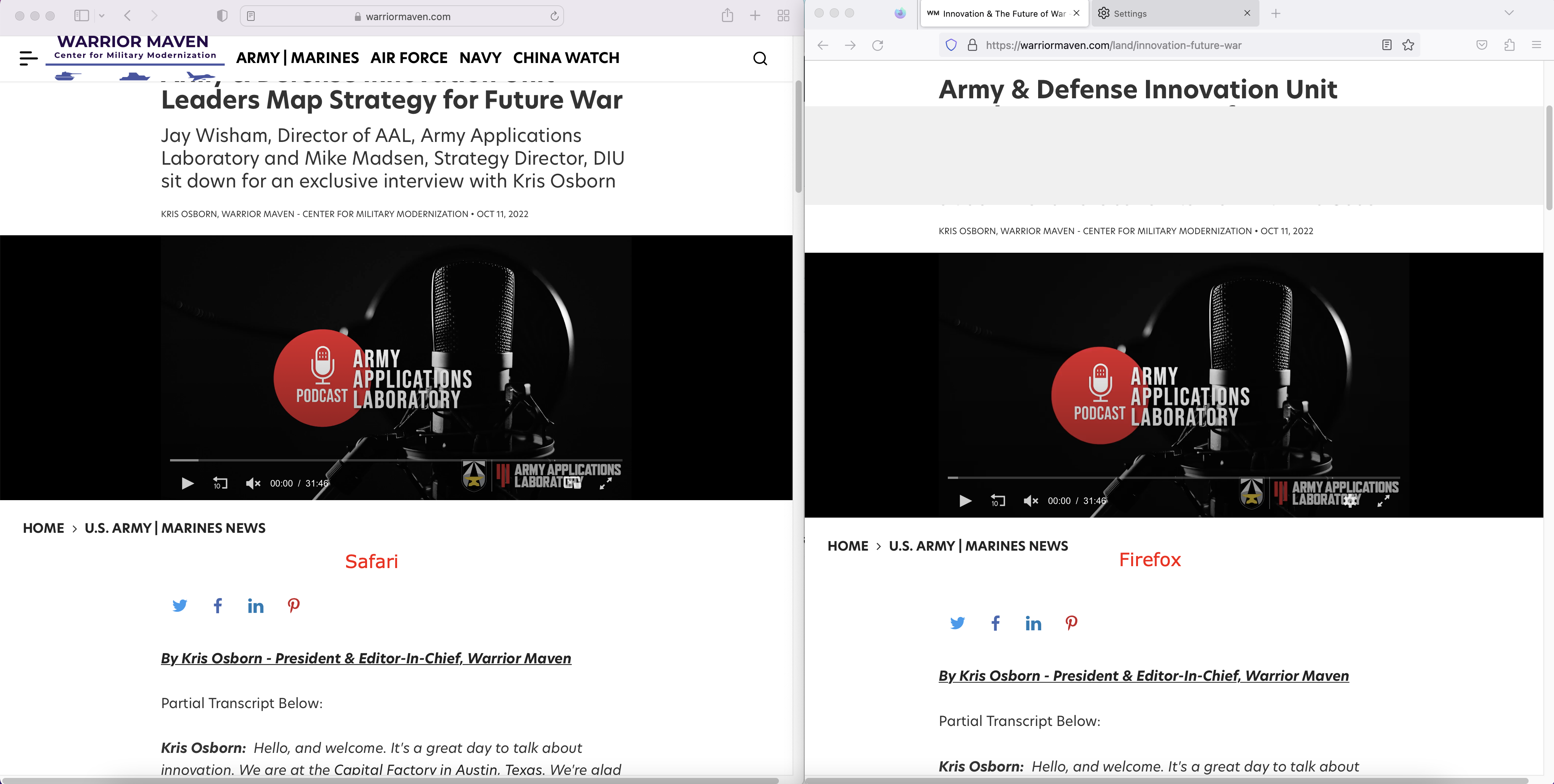The height and width of the screenshot is (784, 1554).
Task: Open Firefox's list-all-tabs chevron
Action: (1509, 13)
